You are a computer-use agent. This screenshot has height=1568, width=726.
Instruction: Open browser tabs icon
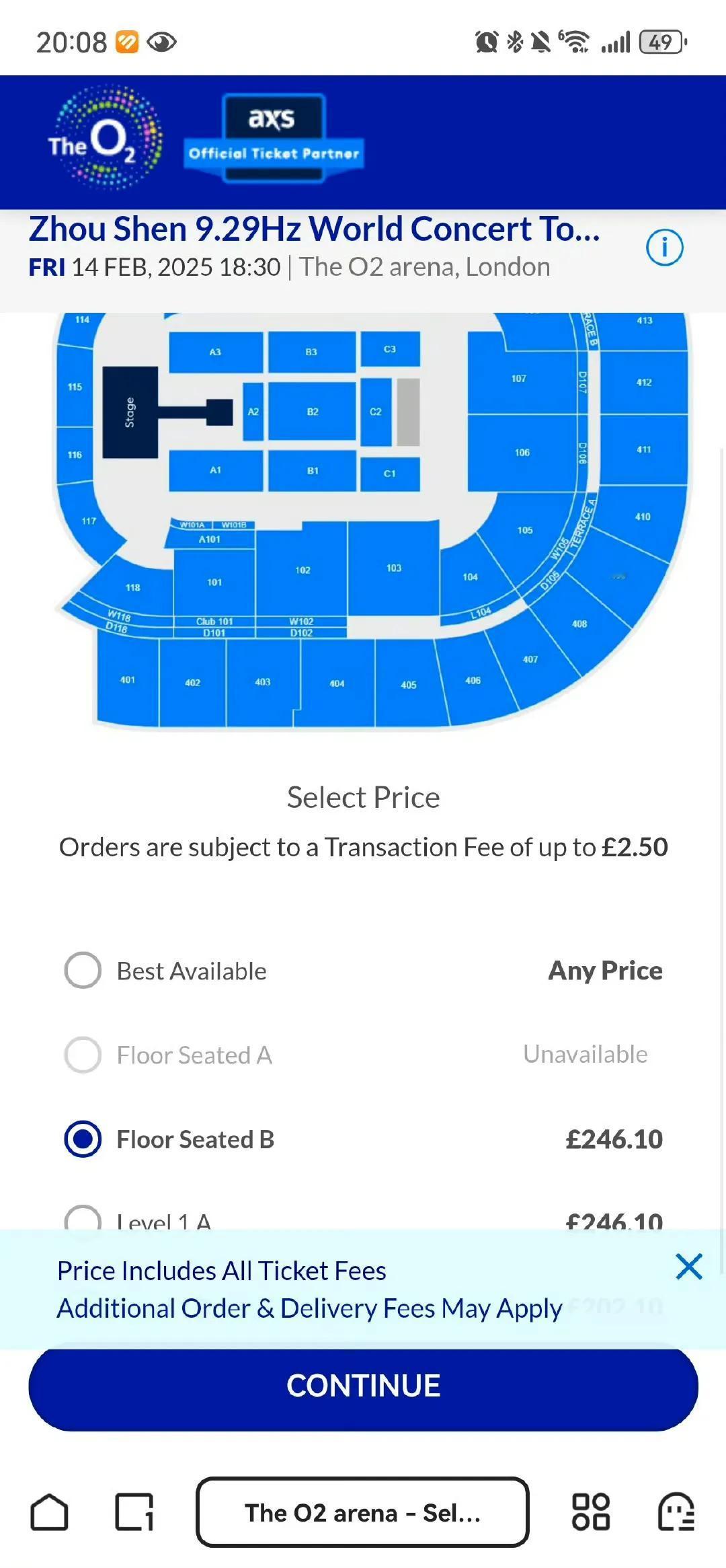click(134, 1512)
